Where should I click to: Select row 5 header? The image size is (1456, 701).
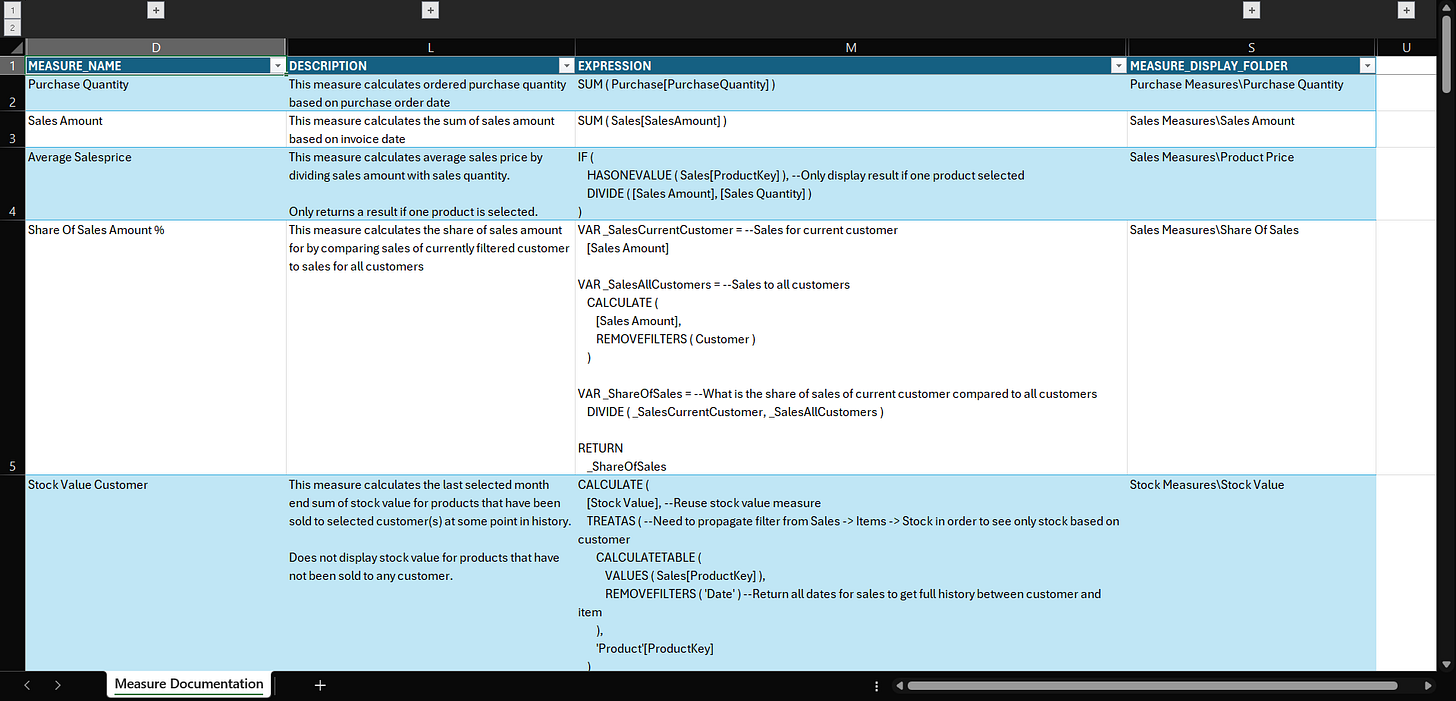pyautogui.click(x=12, y=348)
